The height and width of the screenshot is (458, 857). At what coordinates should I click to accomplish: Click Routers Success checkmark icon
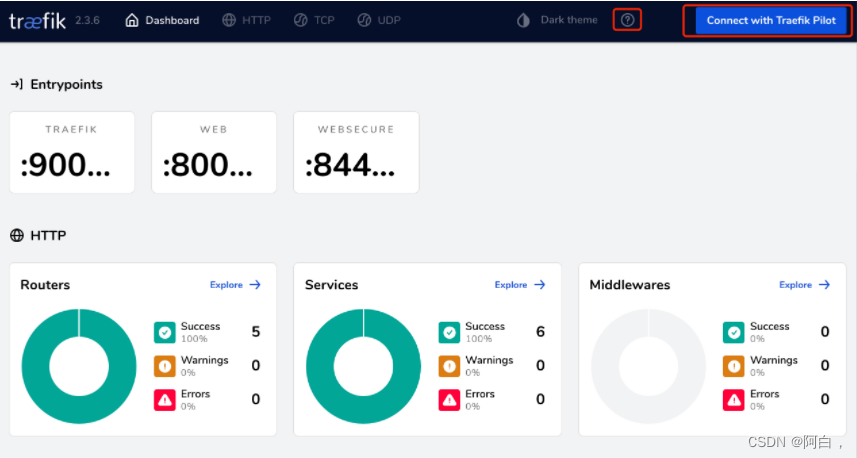coord(165,332)
